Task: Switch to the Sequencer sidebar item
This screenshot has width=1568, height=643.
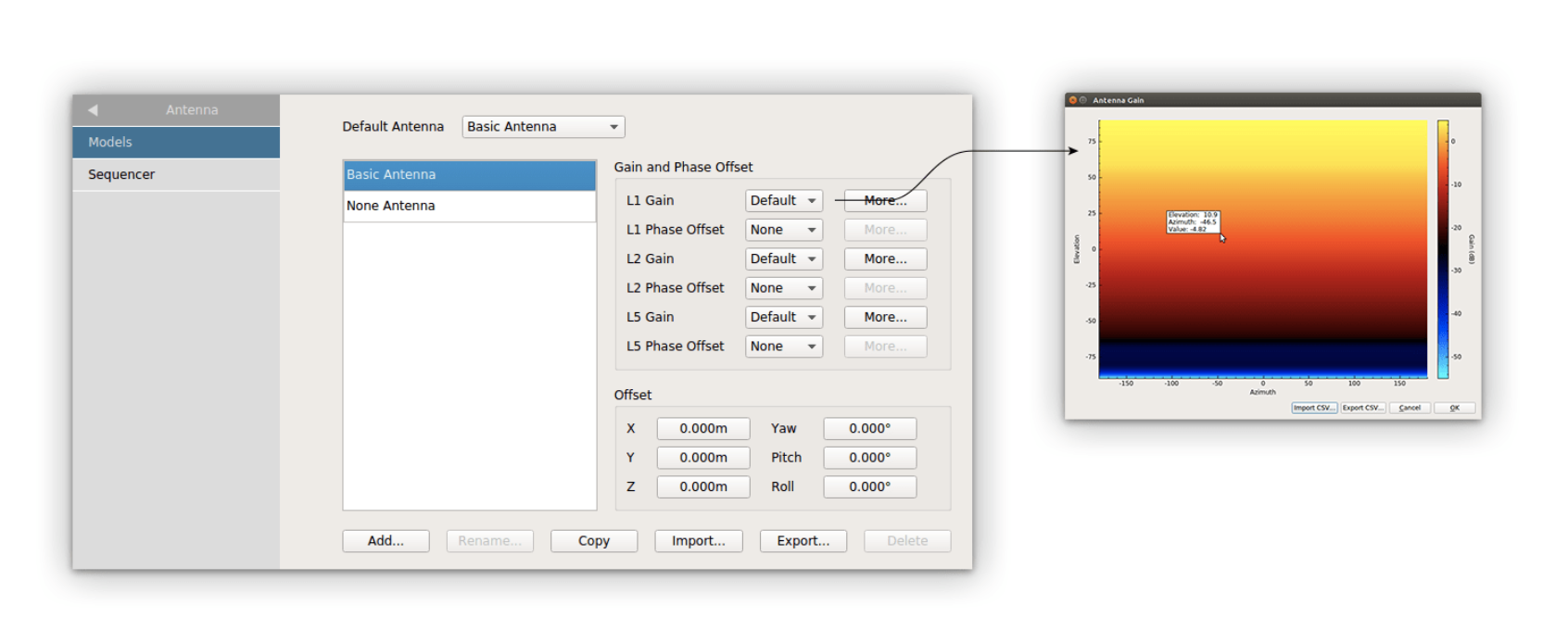Action: tap(176, 174)
